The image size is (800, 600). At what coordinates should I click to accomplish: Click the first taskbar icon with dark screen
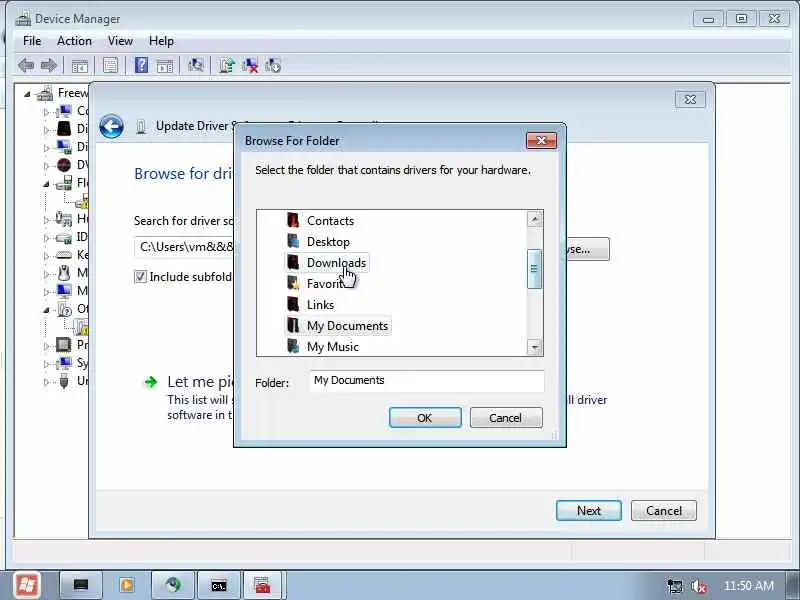[x=81, y=585]
